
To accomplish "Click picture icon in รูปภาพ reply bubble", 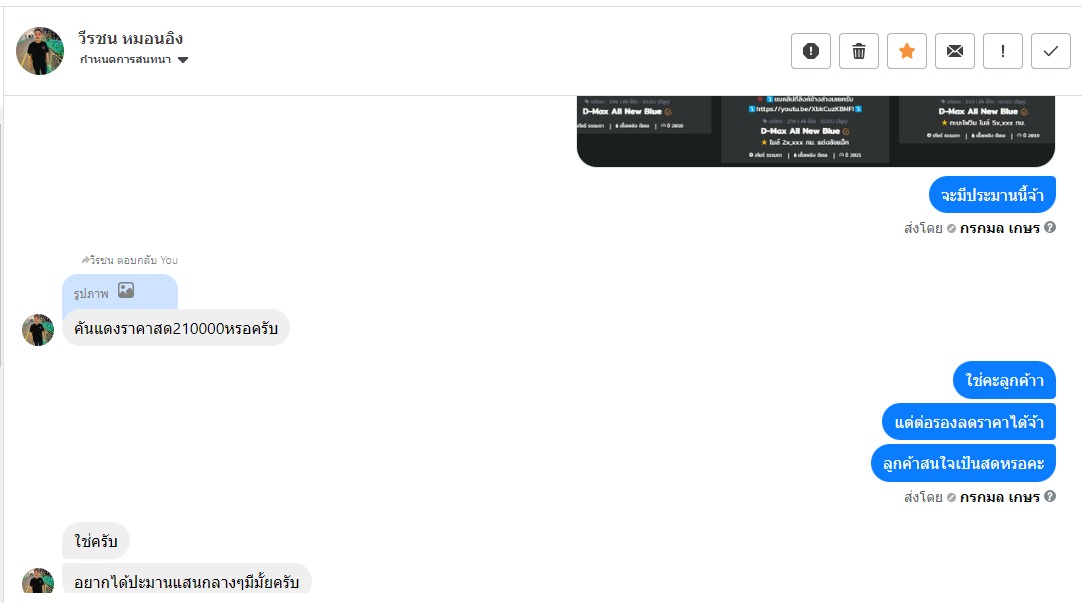I will [x=126, y=290].
